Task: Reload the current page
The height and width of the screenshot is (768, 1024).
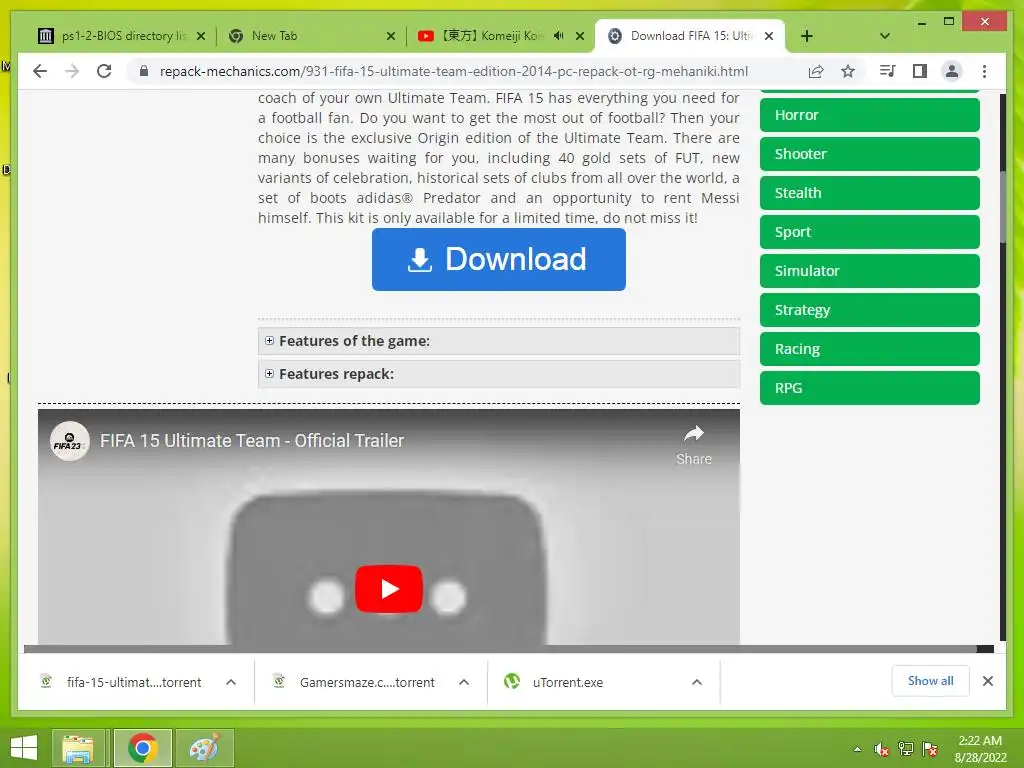Action: (104, 71)
